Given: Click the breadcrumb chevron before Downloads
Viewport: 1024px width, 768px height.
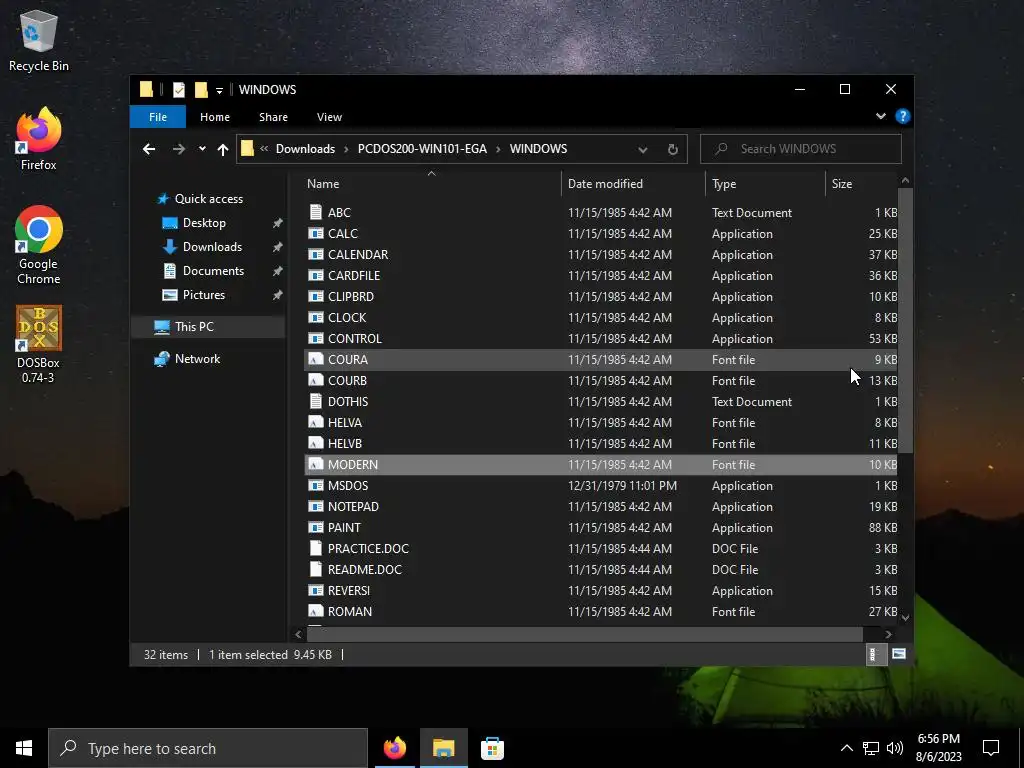Looking at the screenshot, I should 264,149.
